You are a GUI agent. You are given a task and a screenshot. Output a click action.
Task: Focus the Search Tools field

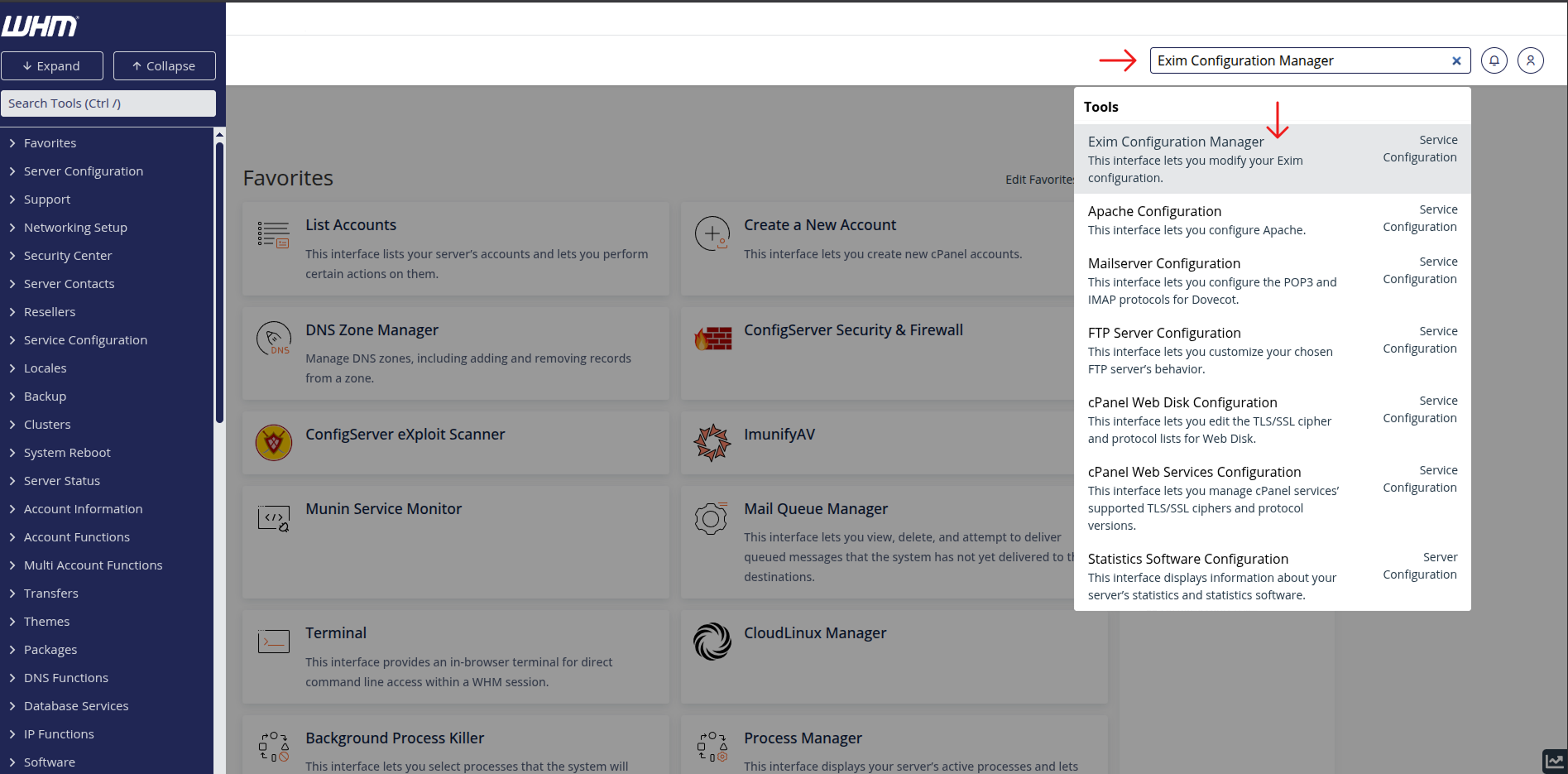tap(108, 103)
